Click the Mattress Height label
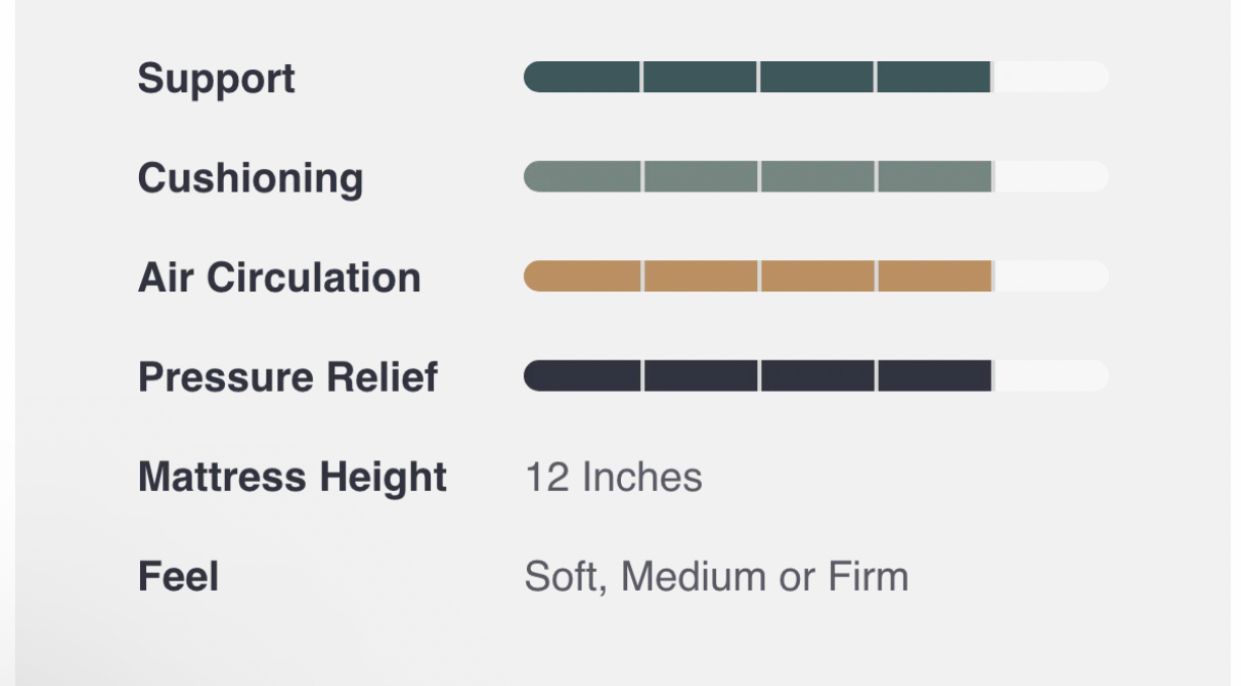This screenshot has height=686, width=1241. coord(292,477)
